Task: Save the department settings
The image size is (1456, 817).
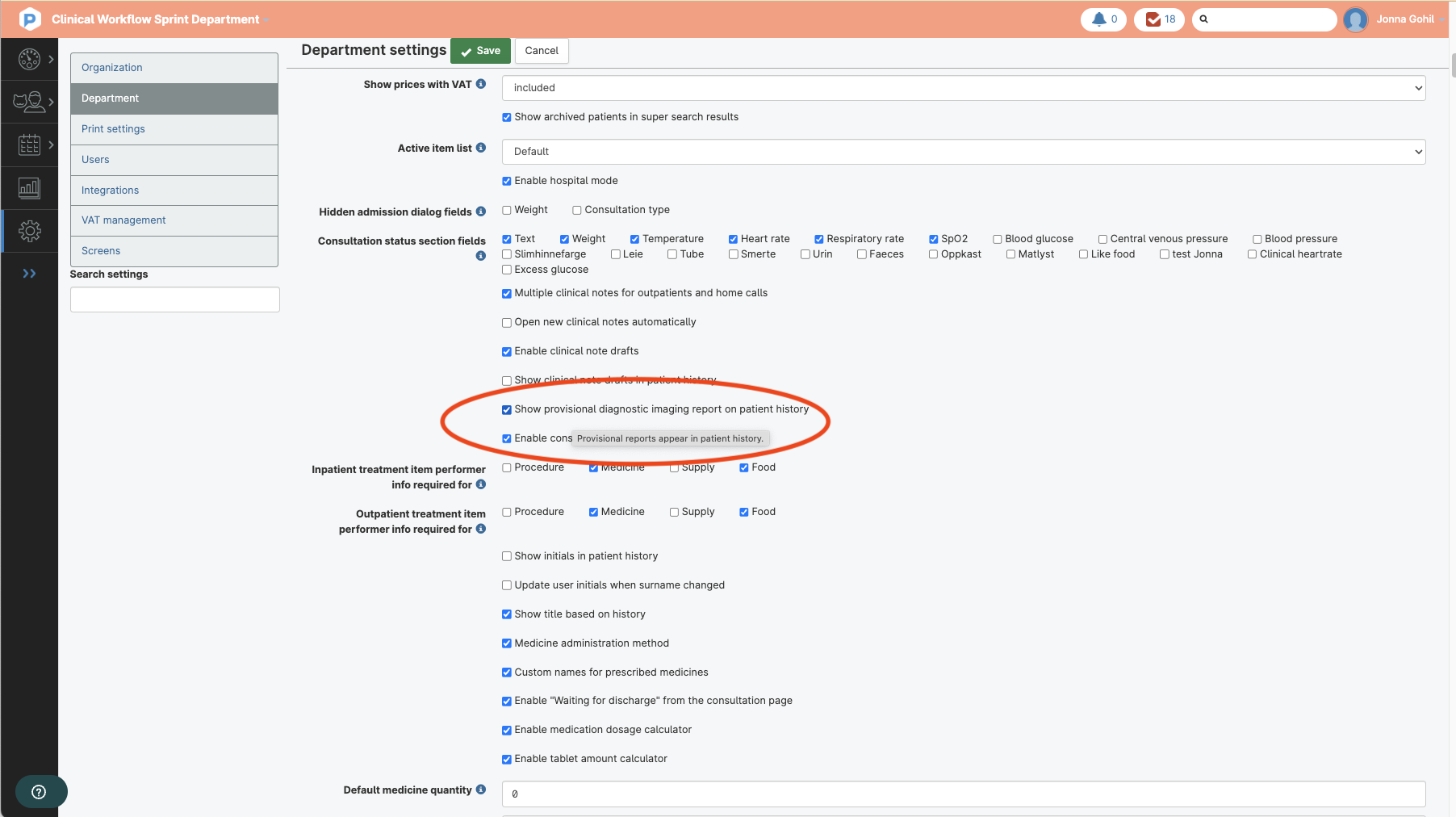Action: [x=480, y=50]
